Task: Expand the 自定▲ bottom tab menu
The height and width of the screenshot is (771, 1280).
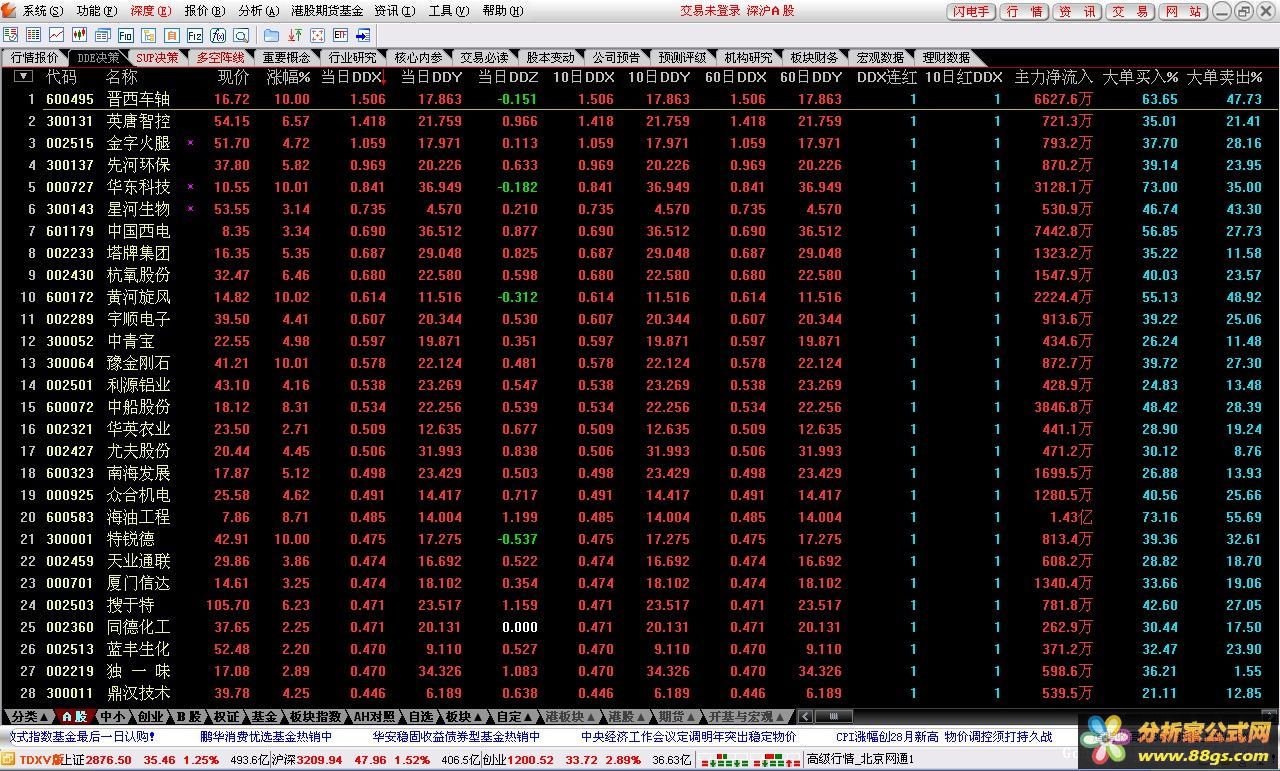Action: click(515, 717)
